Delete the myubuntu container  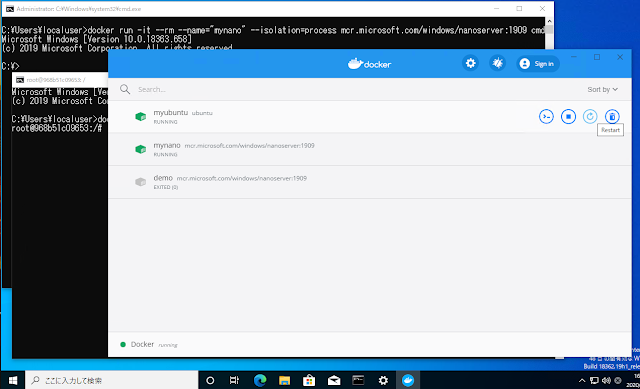[612, 117]
